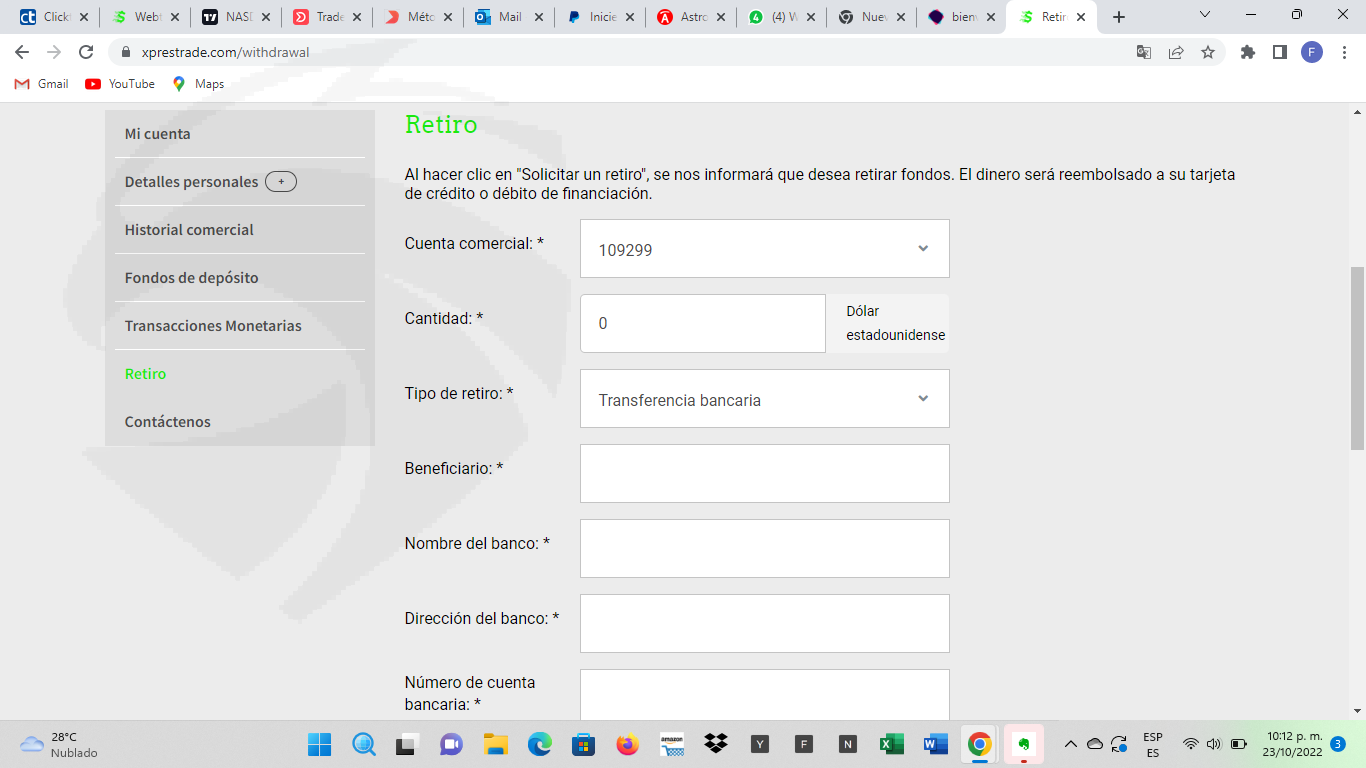Click the Beneficiario text field
1366x768 pixels.
tap(764, 473)
